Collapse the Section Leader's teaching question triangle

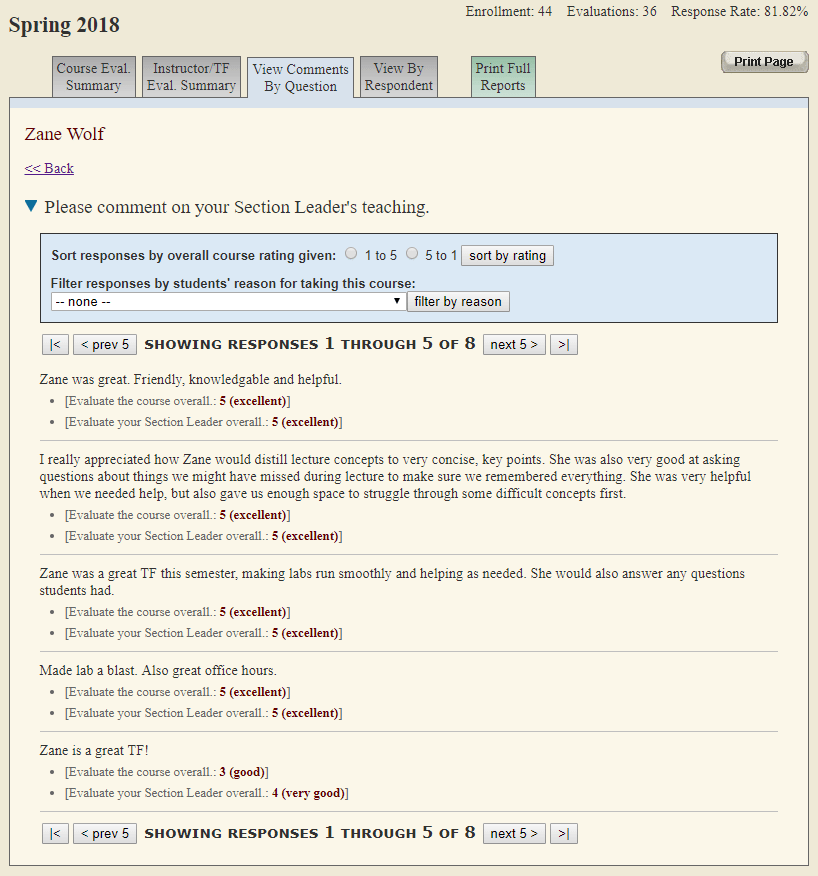31,207
